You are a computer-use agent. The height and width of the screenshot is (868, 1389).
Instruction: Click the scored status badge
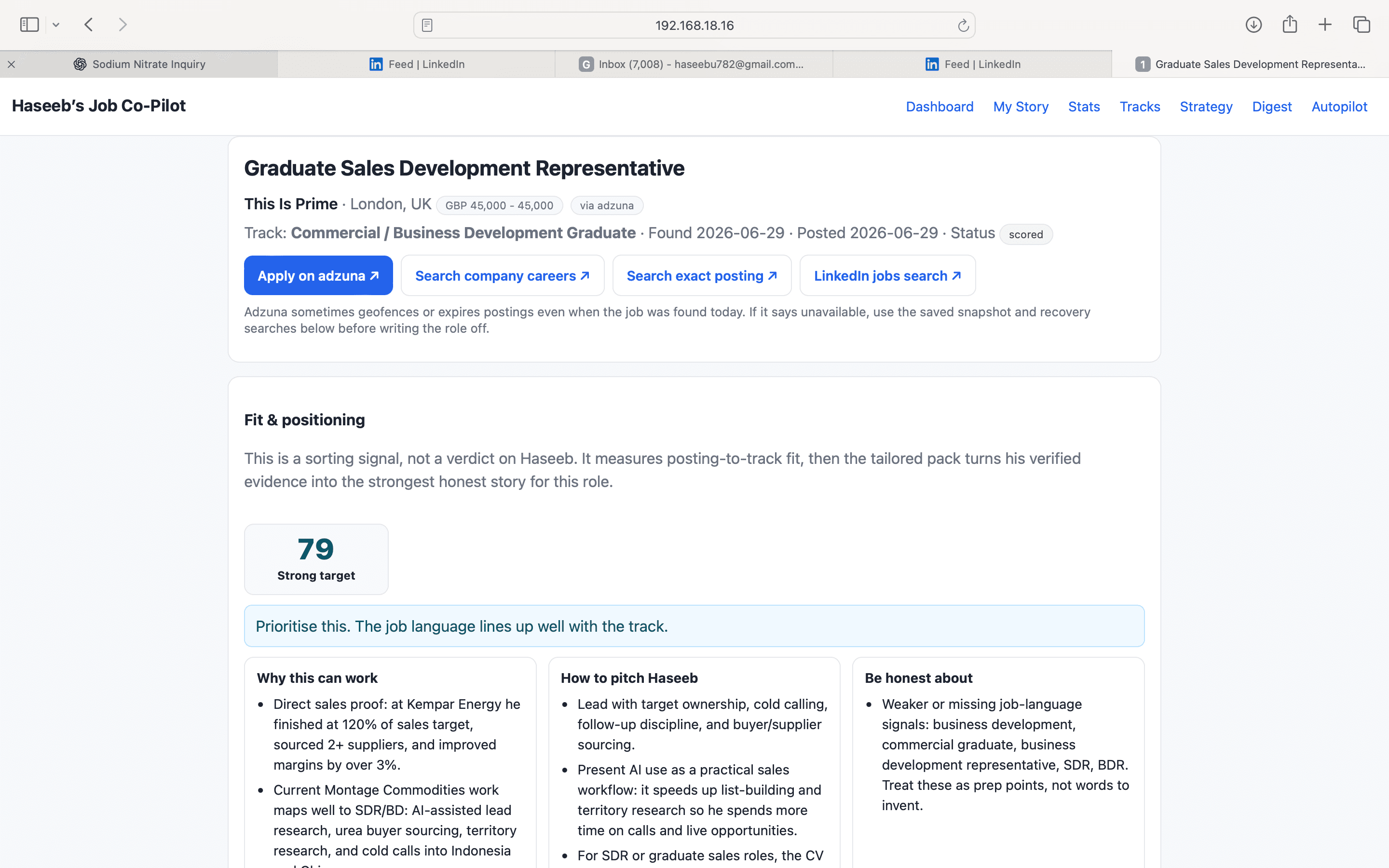click(x=1026, y=234)
